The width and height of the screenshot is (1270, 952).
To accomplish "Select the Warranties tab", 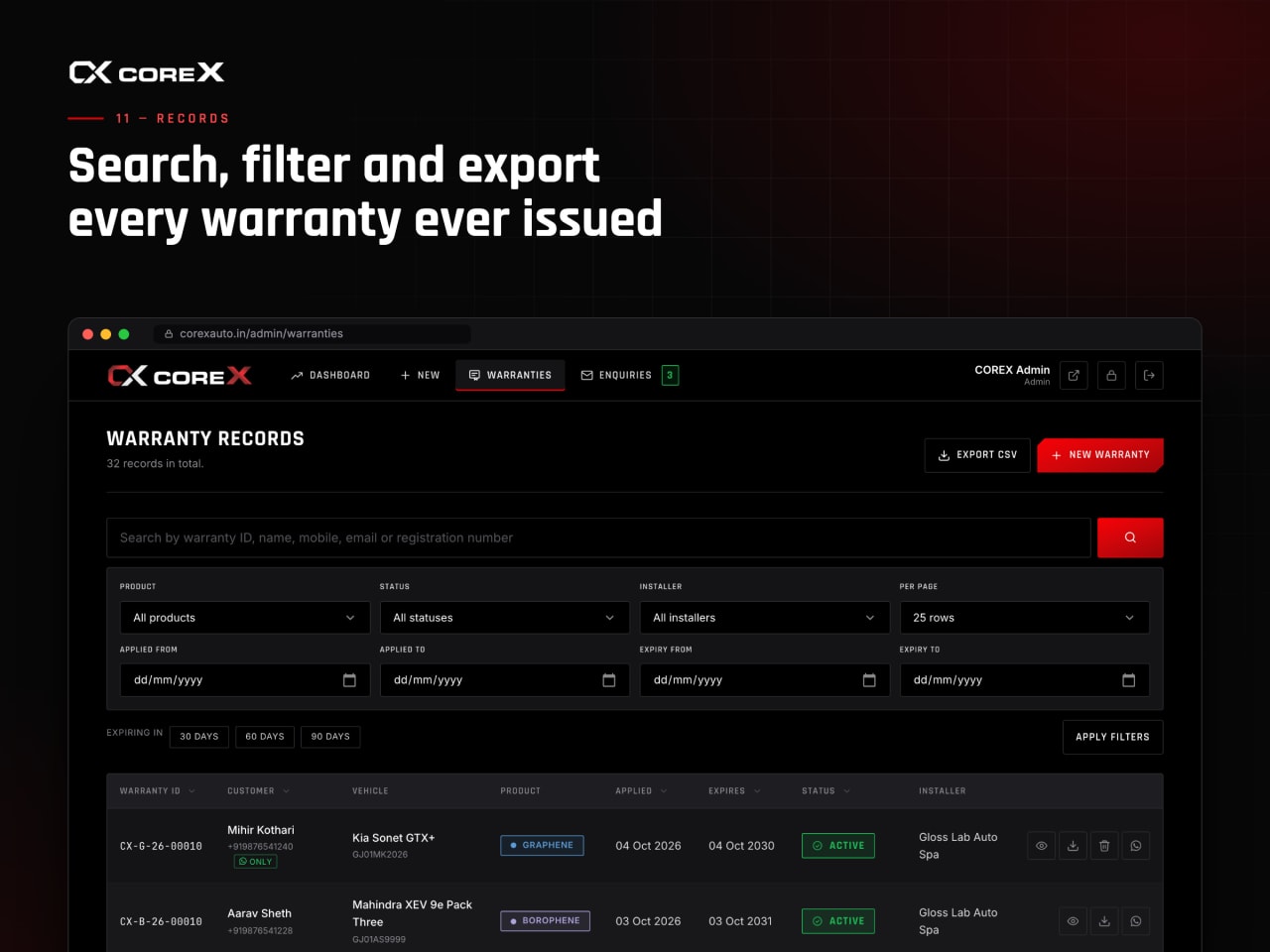I will click(x=510, y=375).
